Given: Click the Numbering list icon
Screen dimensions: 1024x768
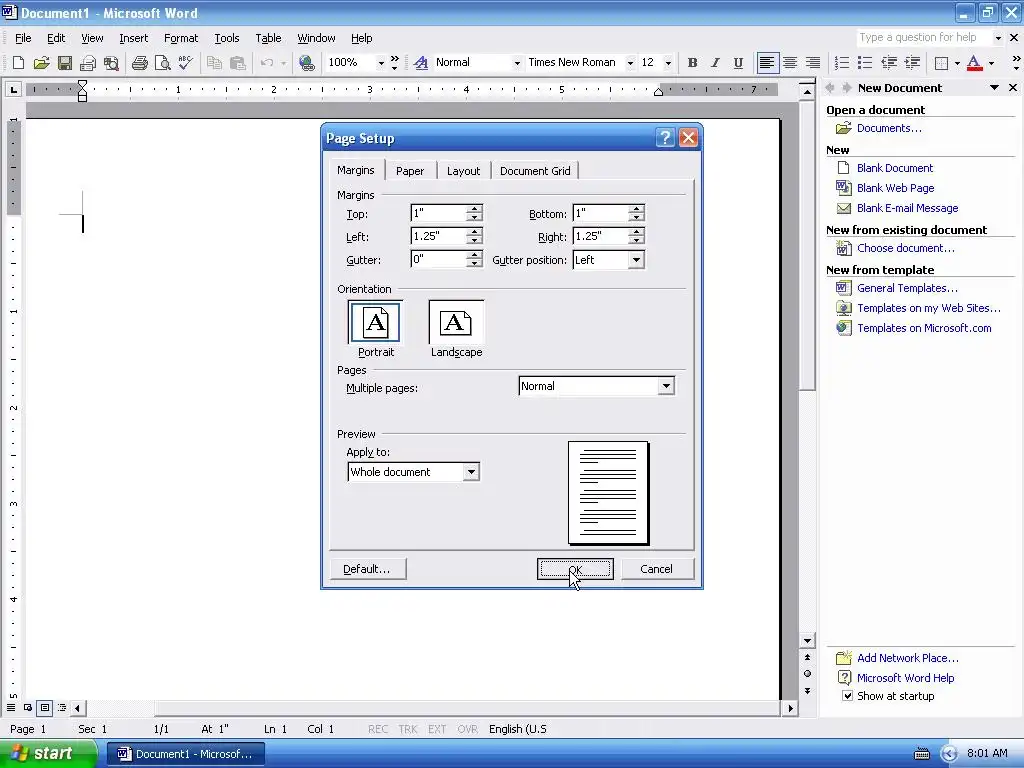Looking at the screenshot, I should 842,63.
